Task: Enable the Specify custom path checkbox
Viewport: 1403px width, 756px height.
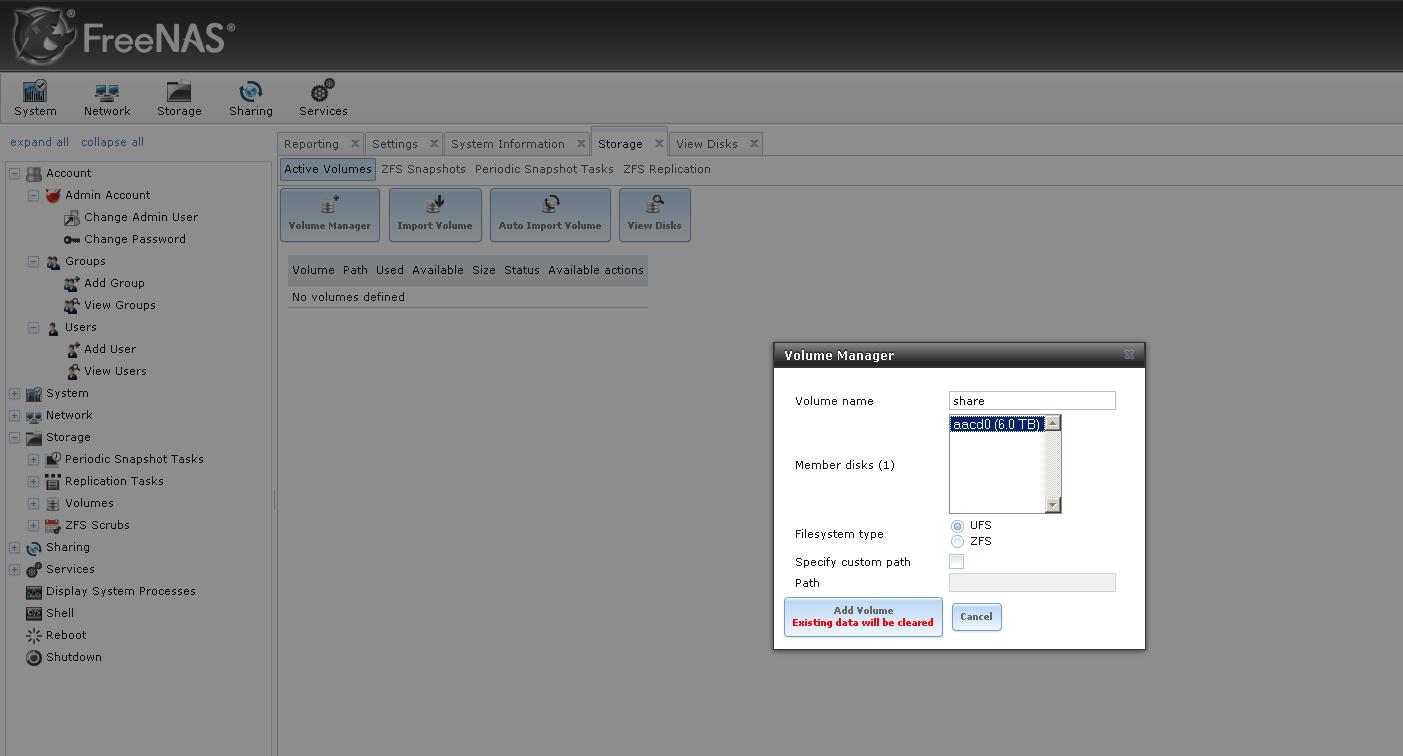Action: pos(956,562)
